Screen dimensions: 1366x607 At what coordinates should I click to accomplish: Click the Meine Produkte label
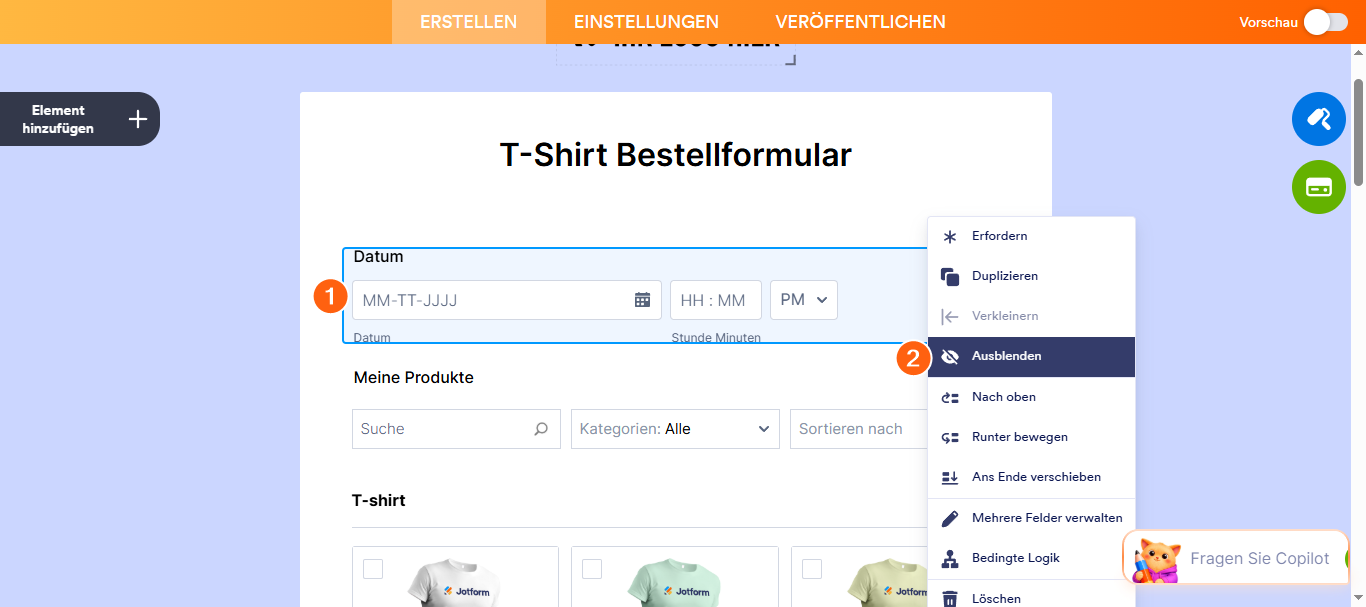(414, 378)
